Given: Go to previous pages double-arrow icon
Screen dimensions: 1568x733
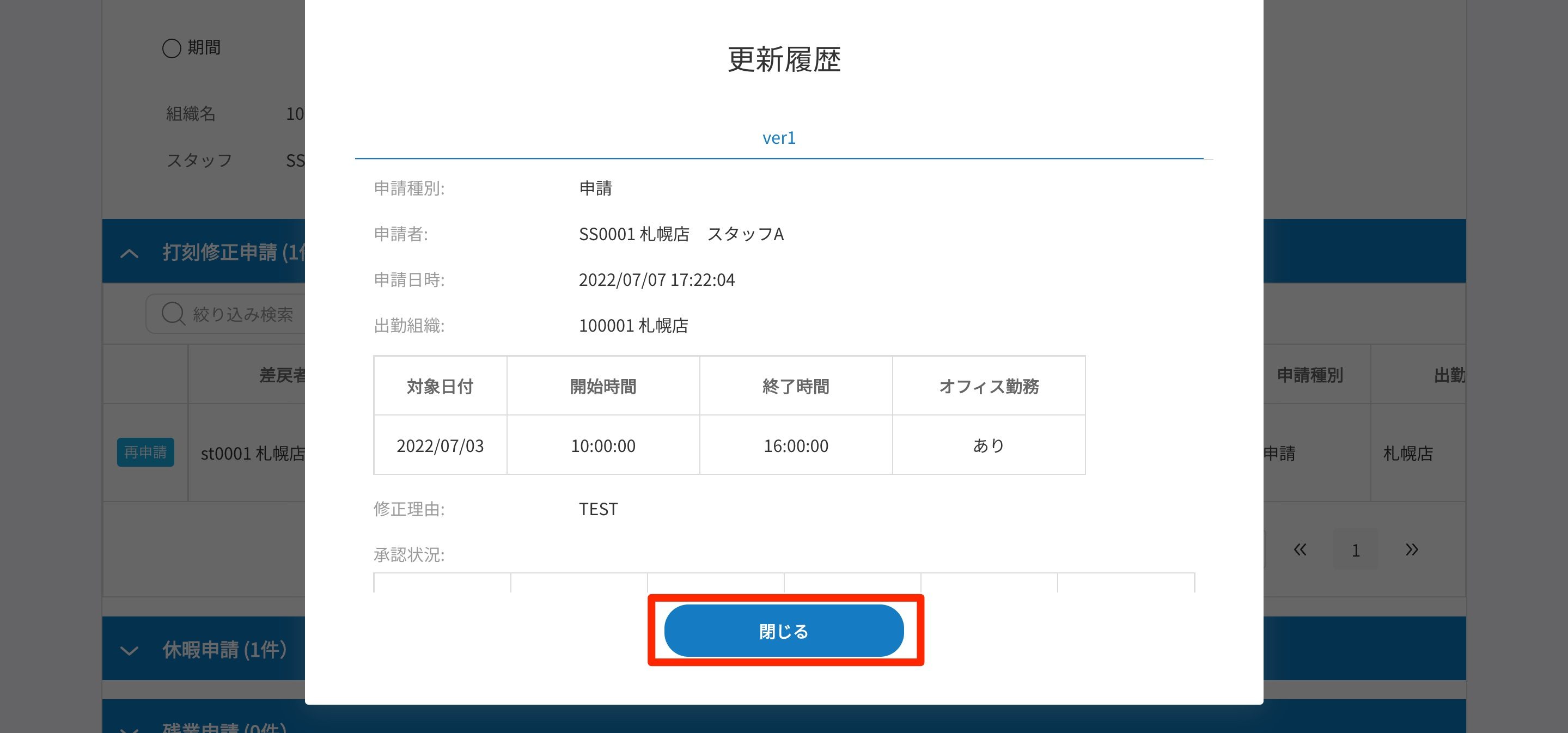Looking at the screenshot, I should click(x=1299, y=550).
